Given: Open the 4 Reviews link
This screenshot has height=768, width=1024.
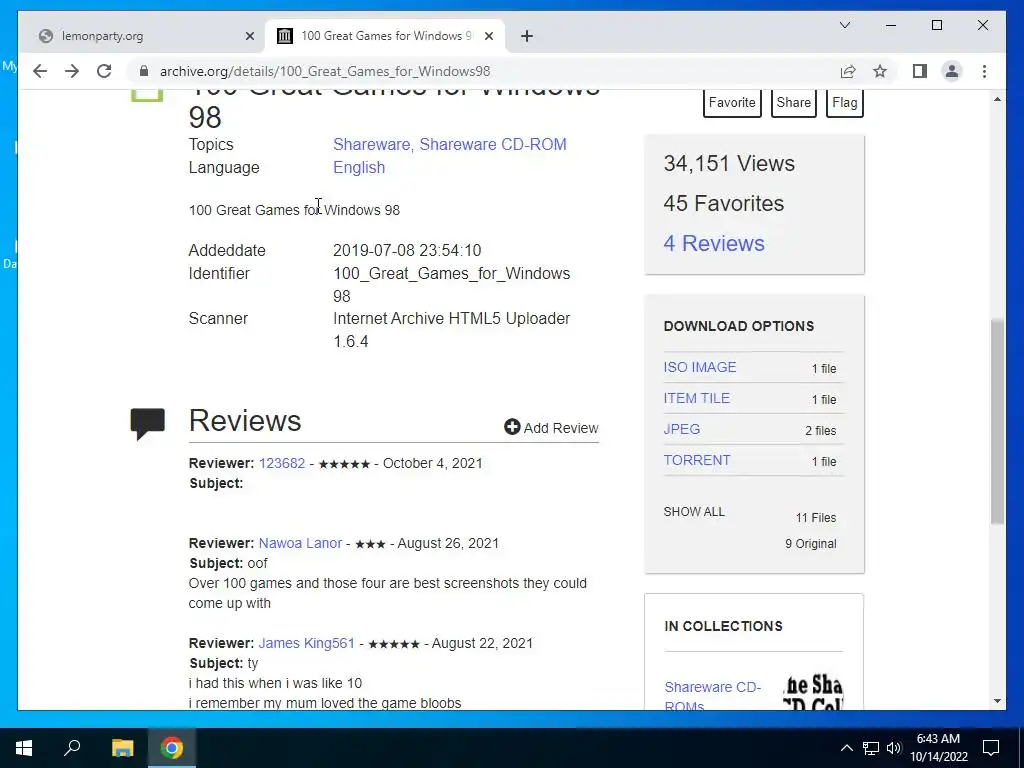Looking at the screenshot, I should [714, 243].
